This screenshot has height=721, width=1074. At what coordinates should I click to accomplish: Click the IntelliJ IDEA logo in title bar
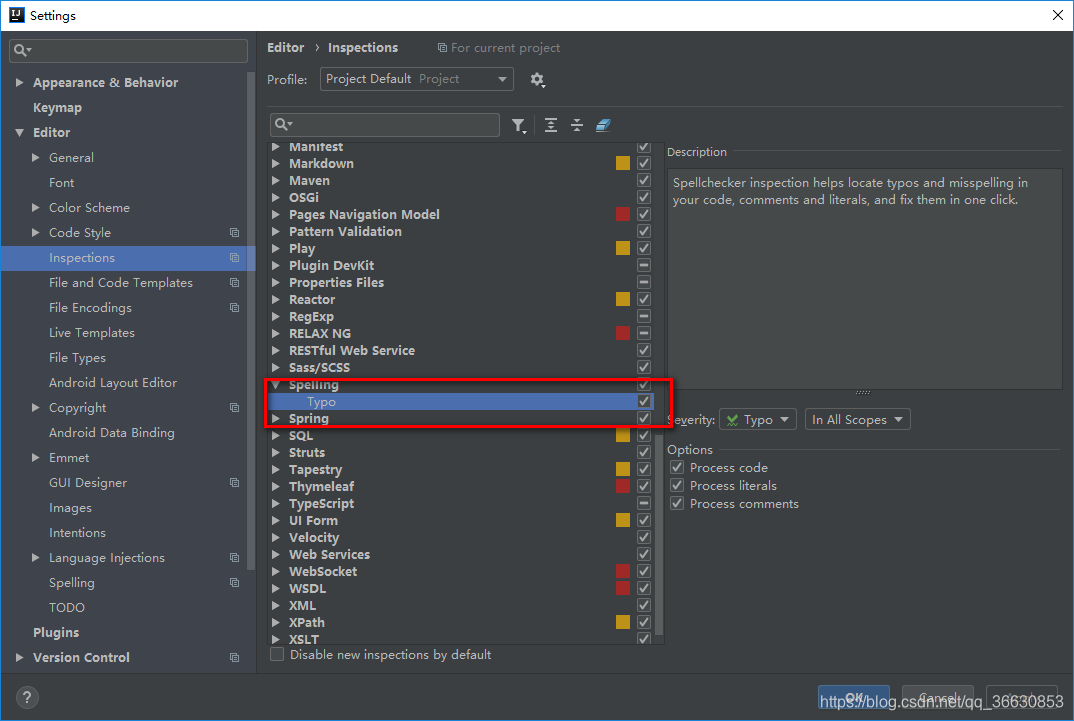coord(16,15)
